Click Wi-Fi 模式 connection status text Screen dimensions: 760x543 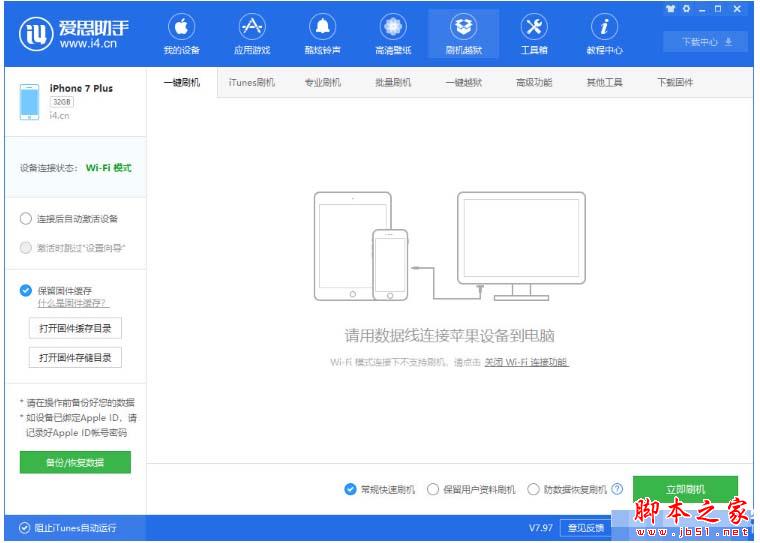pos(109,168)
